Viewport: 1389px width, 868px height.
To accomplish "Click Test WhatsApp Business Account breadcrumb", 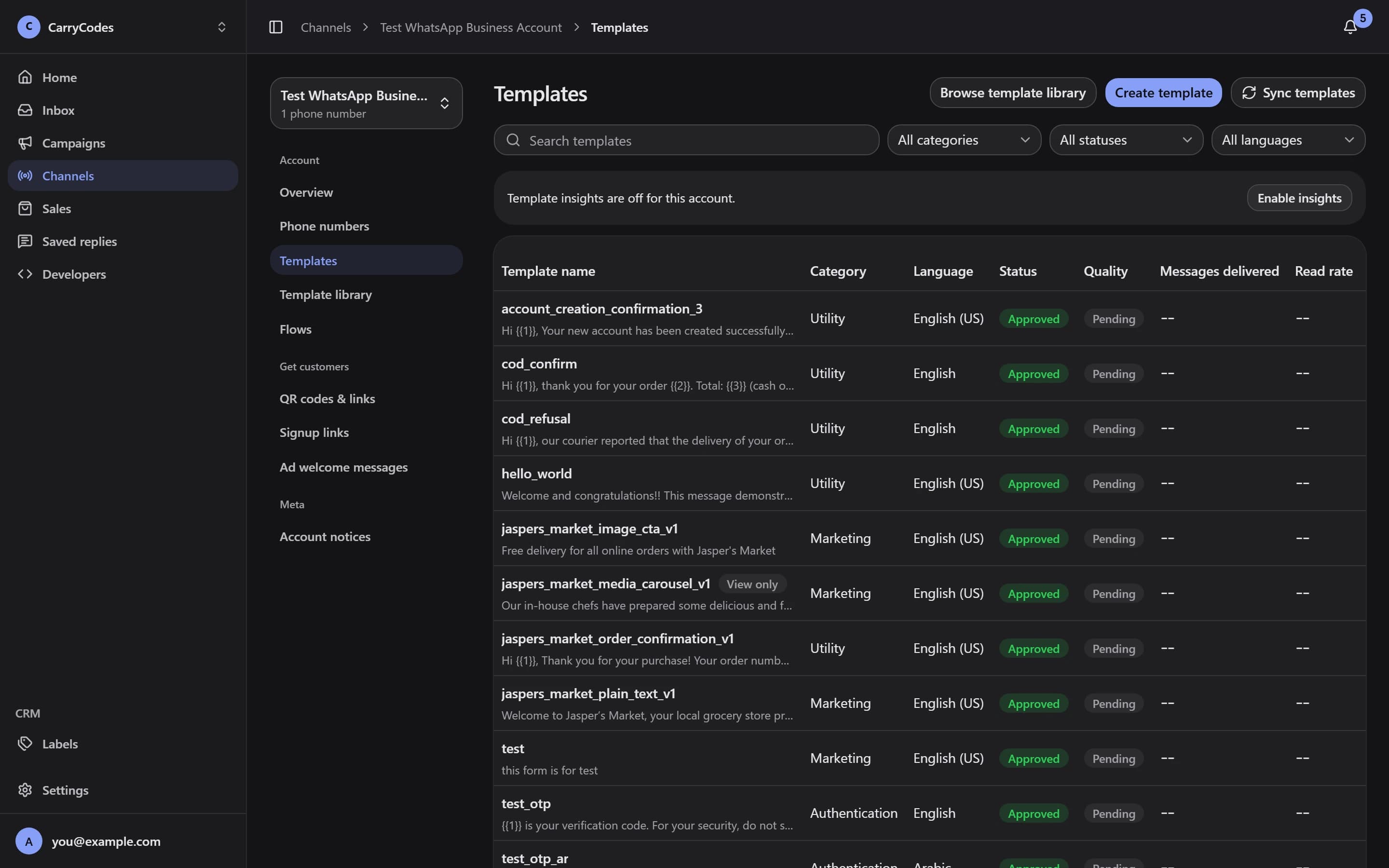I will pos(471,27).
